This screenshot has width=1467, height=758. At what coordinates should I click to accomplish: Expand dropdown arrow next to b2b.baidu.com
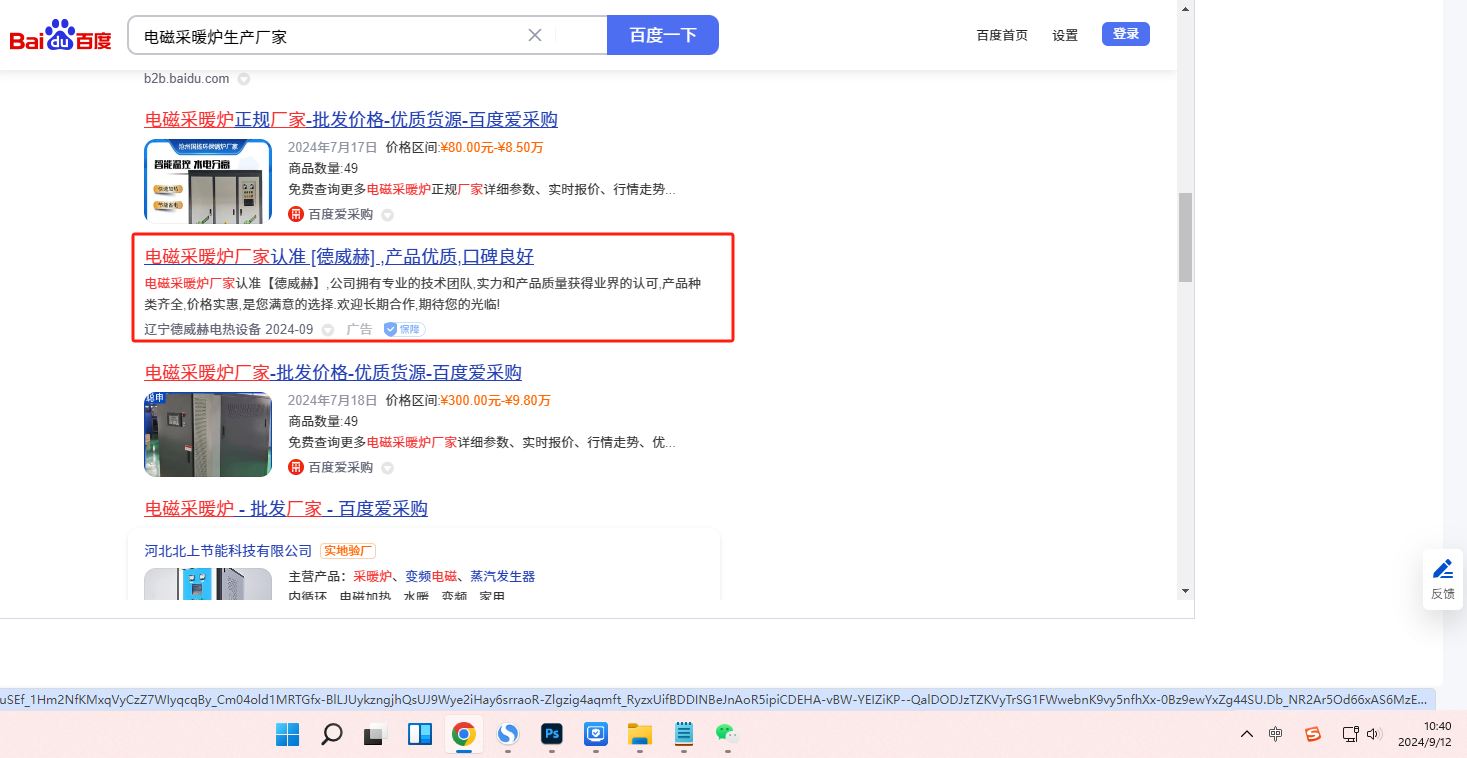[x=243, y=79]
